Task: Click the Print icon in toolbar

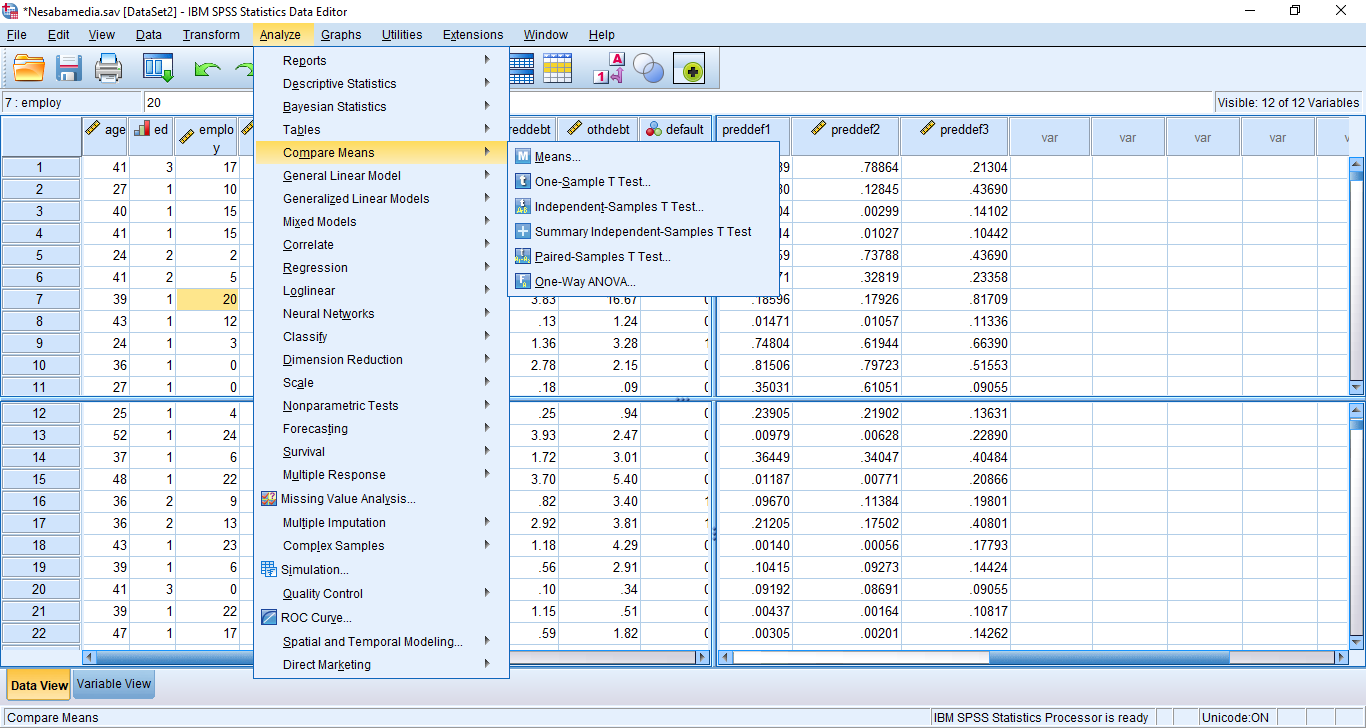Action: (108, 69)
